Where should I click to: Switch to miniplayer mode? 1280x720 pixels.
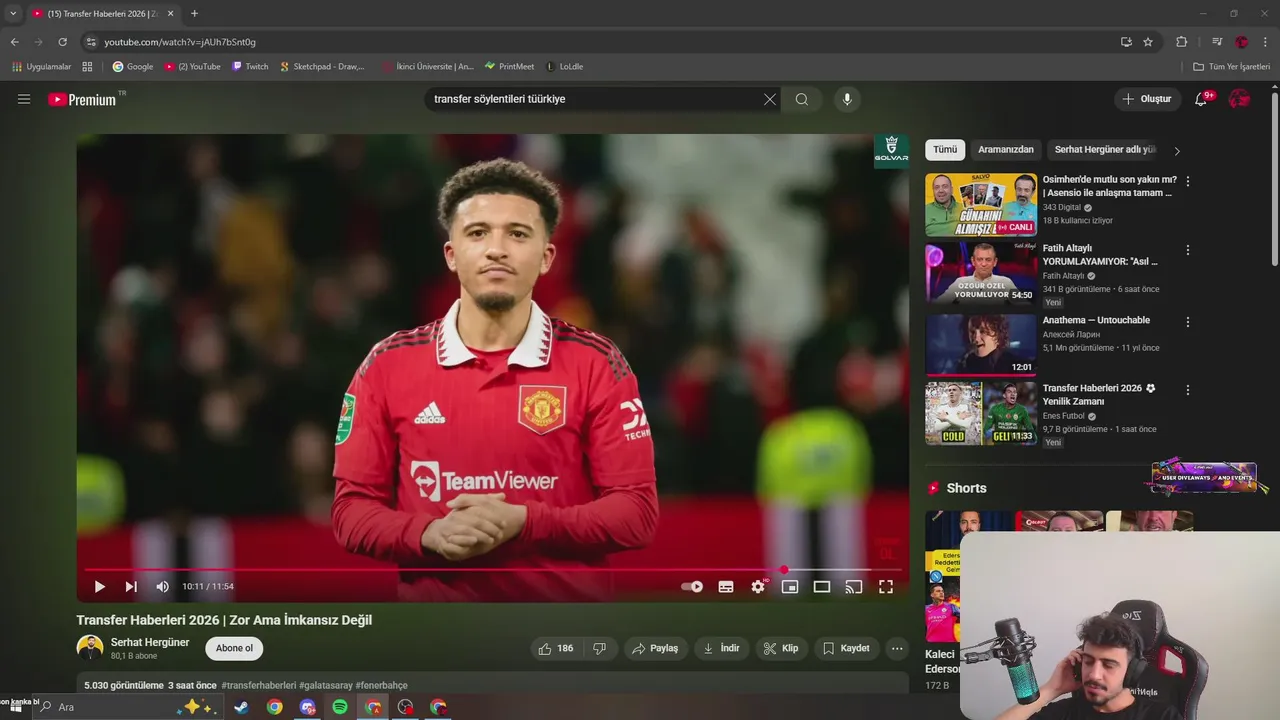click(790, 587)
